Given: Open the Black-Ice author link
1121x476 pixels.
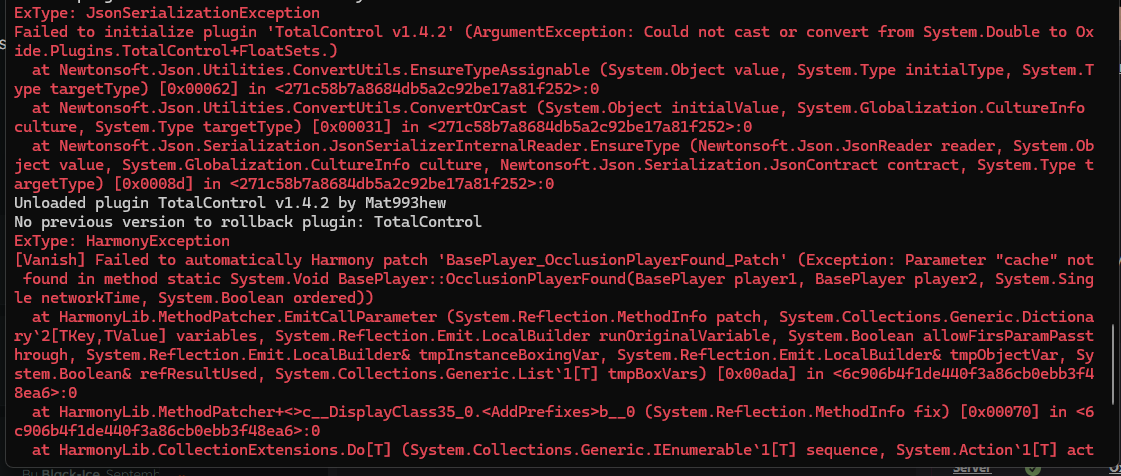Looking at the screenshot, I should (x=69, y=471).
